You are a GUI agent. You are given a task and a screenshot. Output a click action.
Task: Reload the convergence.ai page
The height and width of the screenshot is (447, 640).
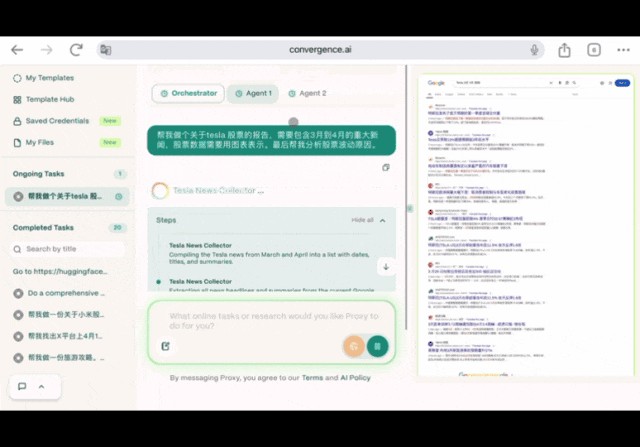(x=76, y=50)
